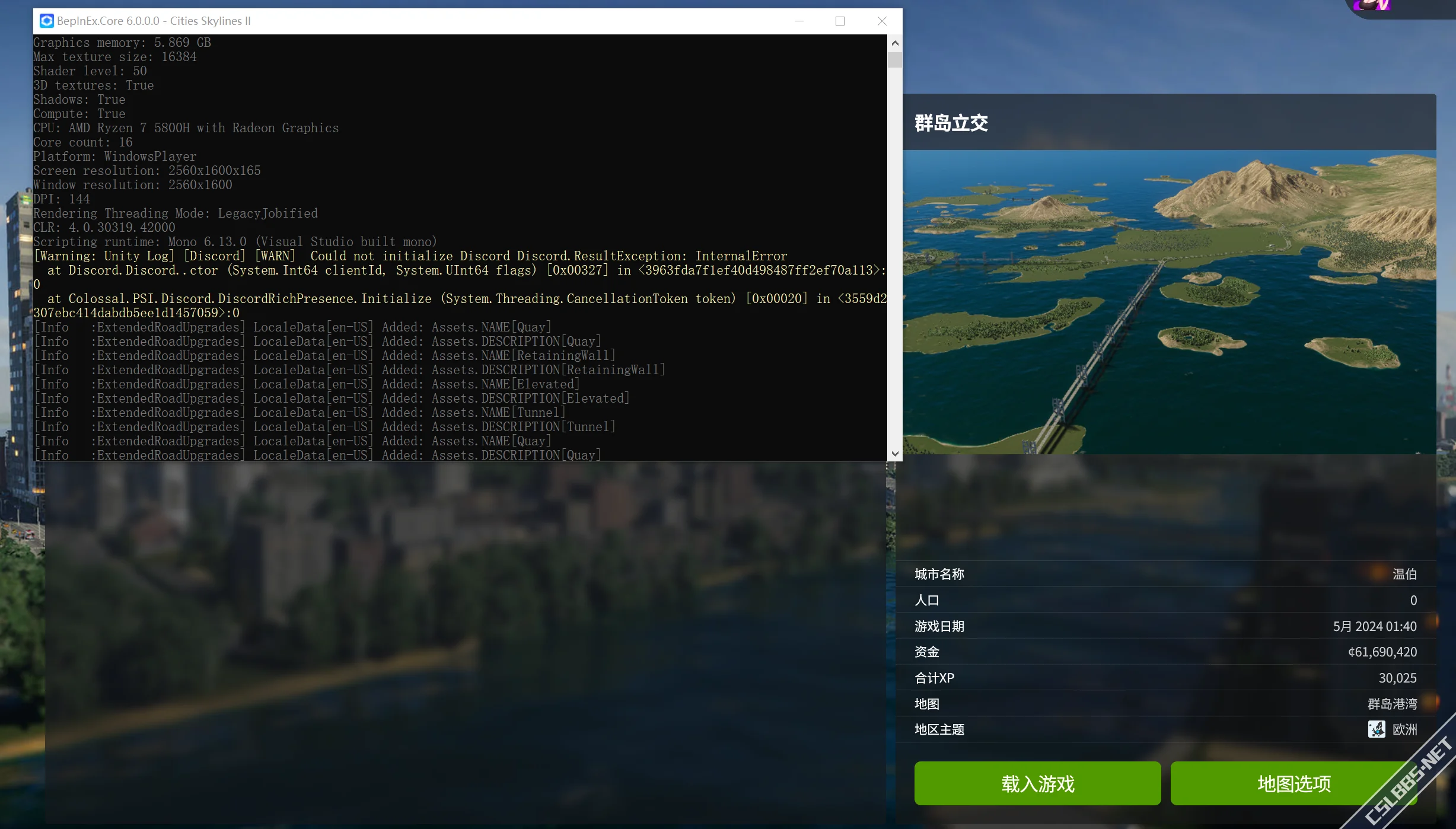
Task: Click the 合计XP label
Action: click(x=934, y=678)
